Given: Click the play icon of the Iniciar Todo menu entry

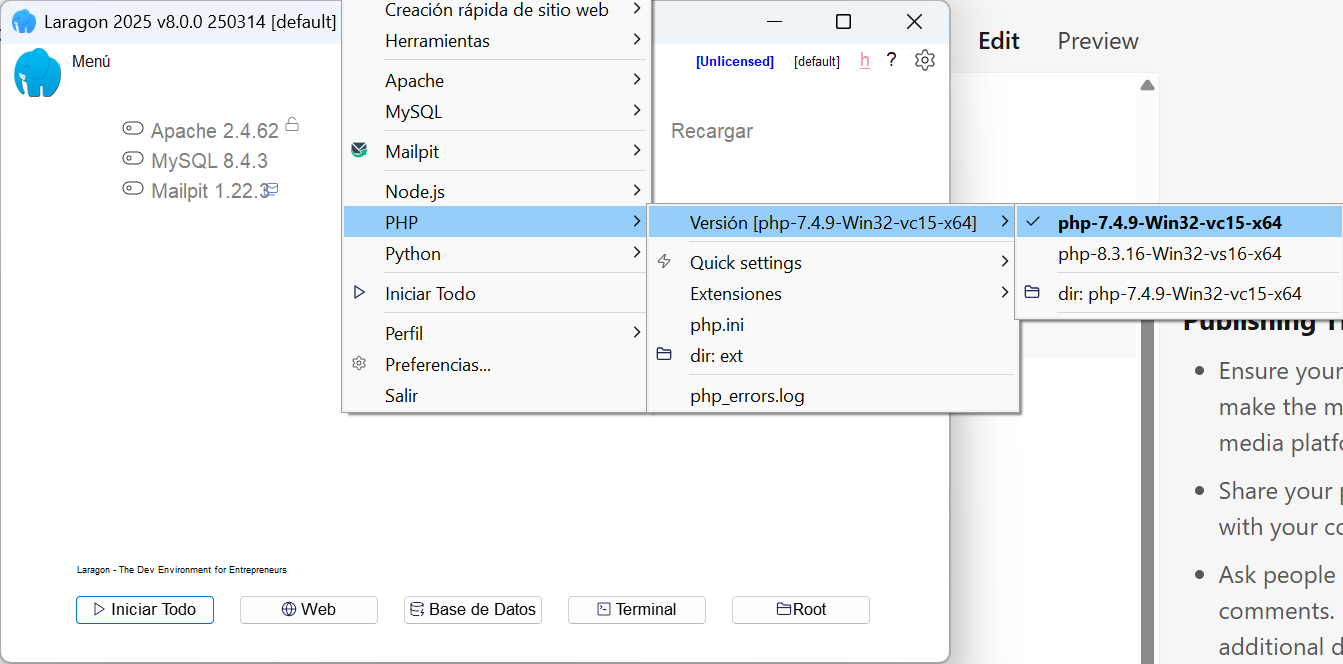Looking at the screenshot, I should click(360, 293).
